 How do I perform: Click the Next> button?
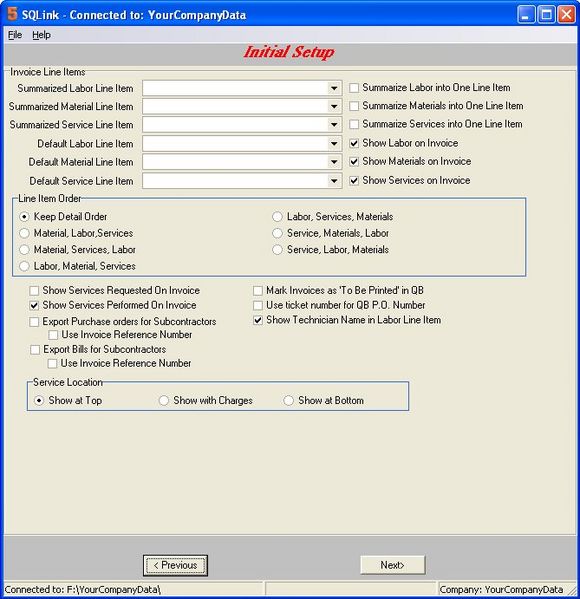click(392, 565)
